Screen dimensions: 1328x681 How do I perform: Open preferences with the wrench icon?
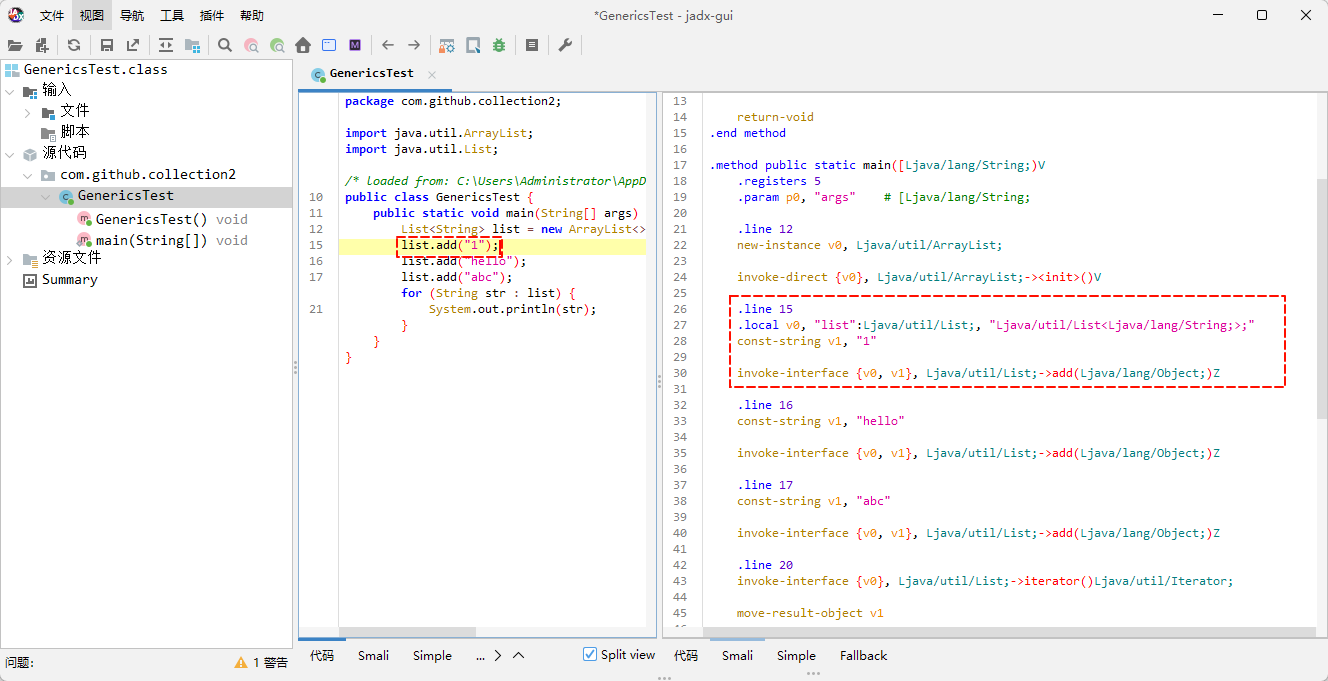565,45
